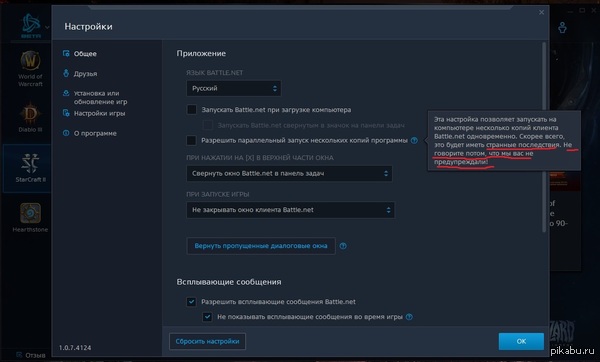Image resolution: width=600 pixels, height=362 pixels.
Task: Click the Общее settings icon
Action: coord(66,53)
